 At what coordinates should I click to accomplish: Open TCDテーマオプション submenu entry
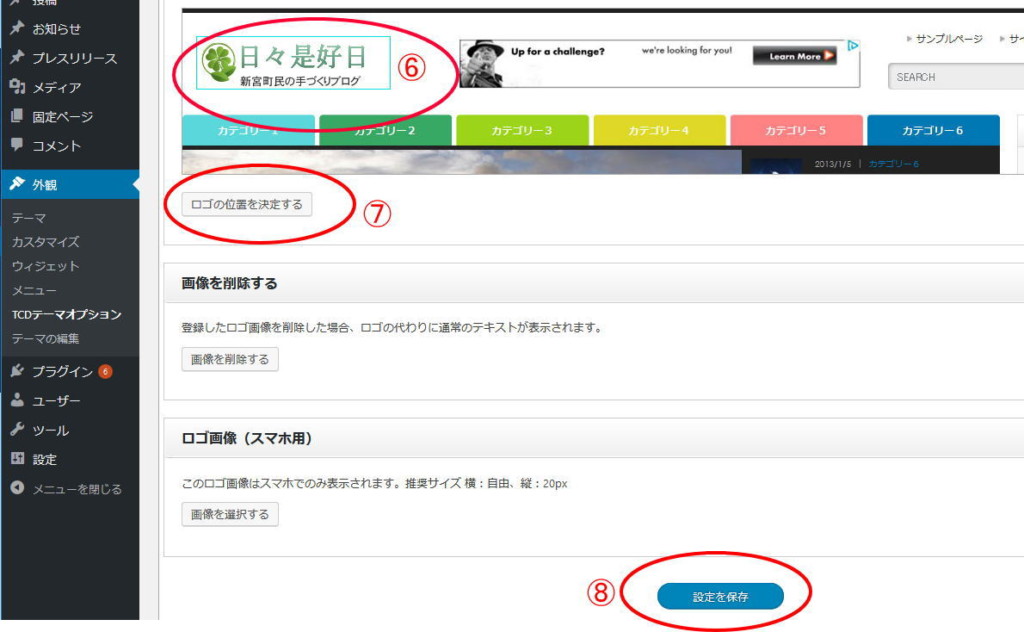67,315
